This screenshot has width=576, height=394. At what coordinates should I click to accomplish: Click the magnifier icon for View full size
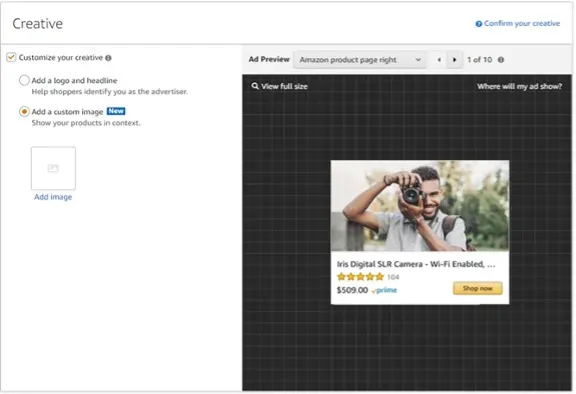pyautogui.click(x=255, y=86)
